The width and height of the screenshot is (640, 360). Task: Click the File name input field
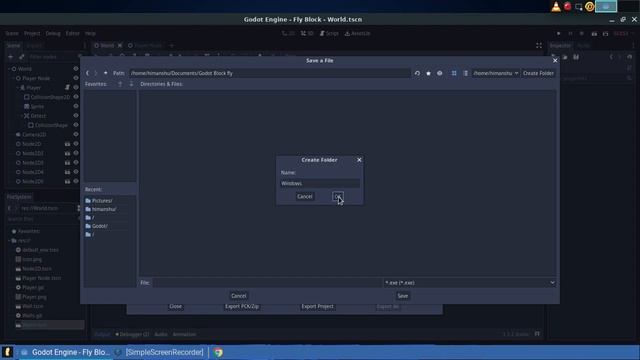click(x=267, y=282)
